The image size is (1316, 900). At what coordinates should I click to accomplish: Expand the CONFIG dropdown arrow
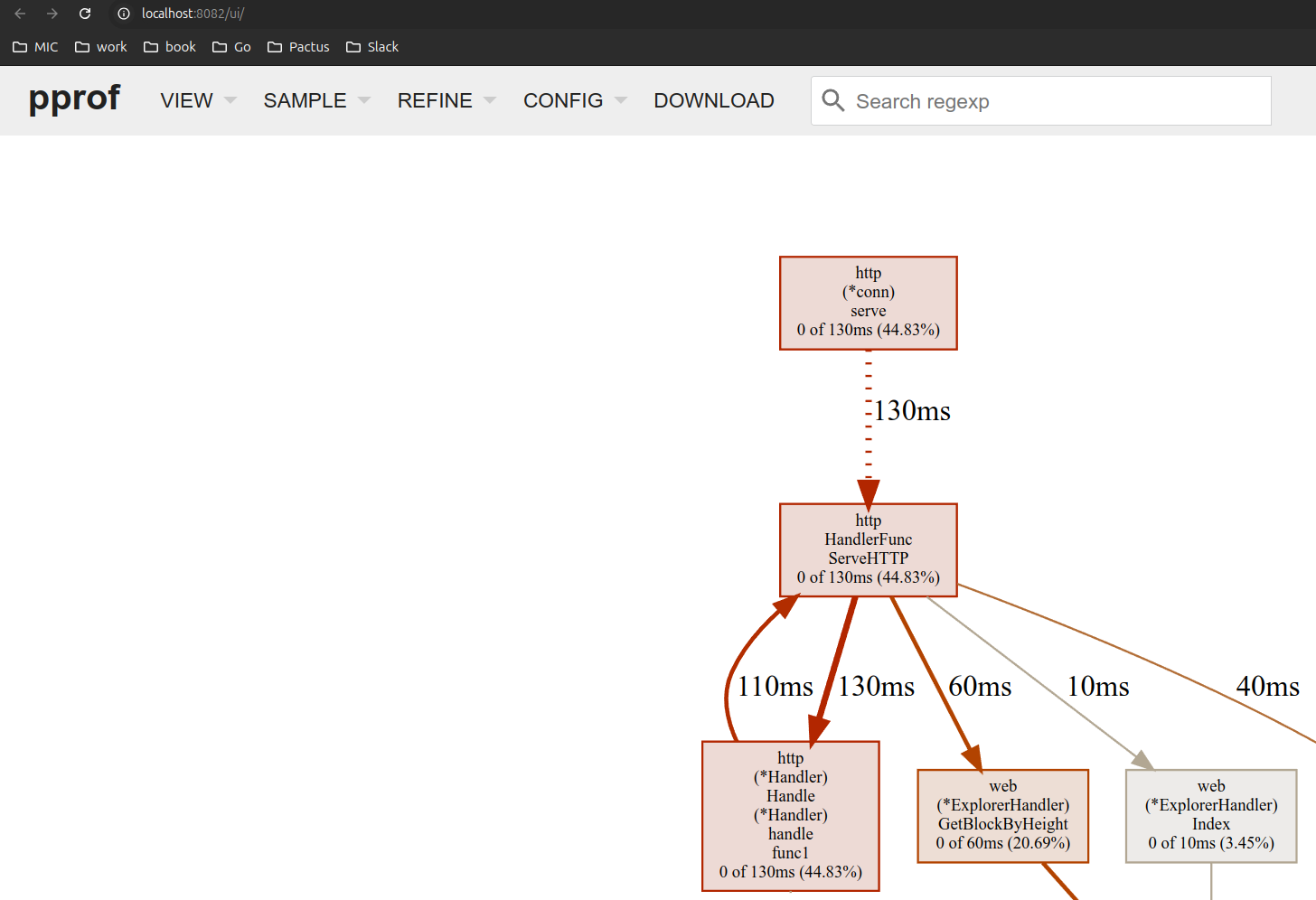[621, 100]
